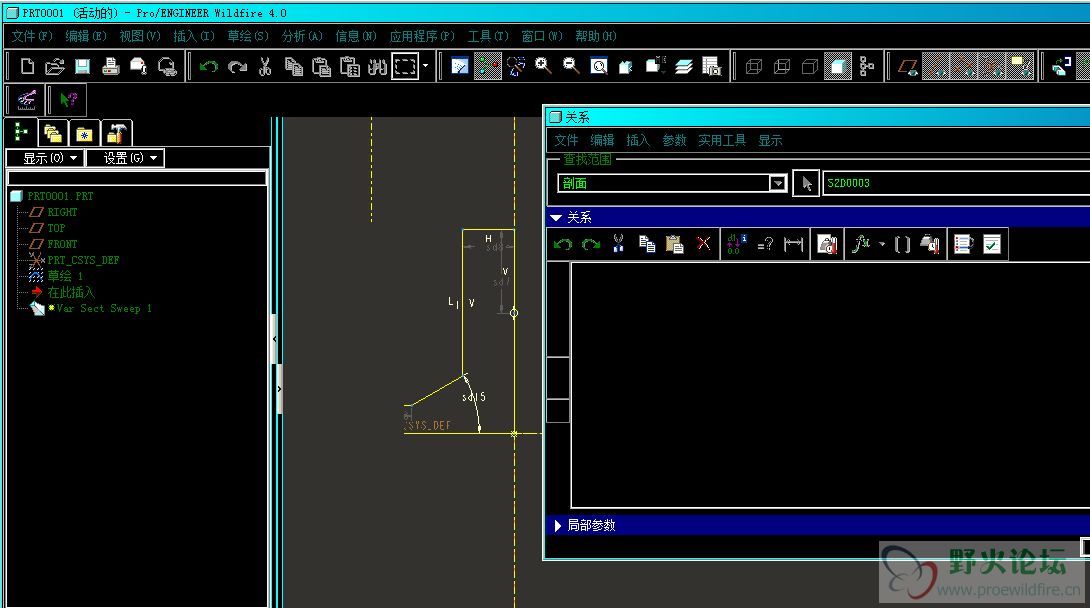Undo in the relations editor toolbar
The width and height of the screenshot is (1090, 608).
tap(562, 245)
